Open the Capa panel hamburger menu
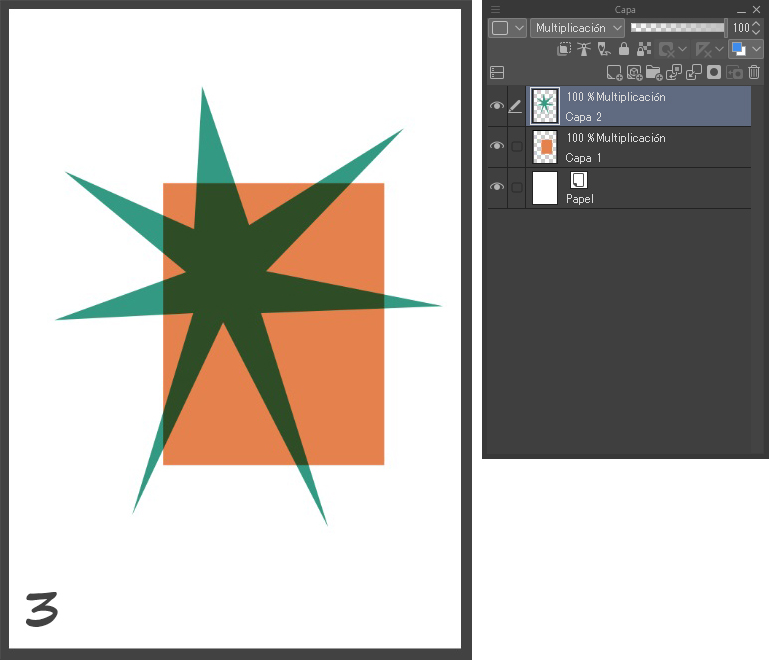Screen dimensions: 769x660 click(x=495, y=9)
